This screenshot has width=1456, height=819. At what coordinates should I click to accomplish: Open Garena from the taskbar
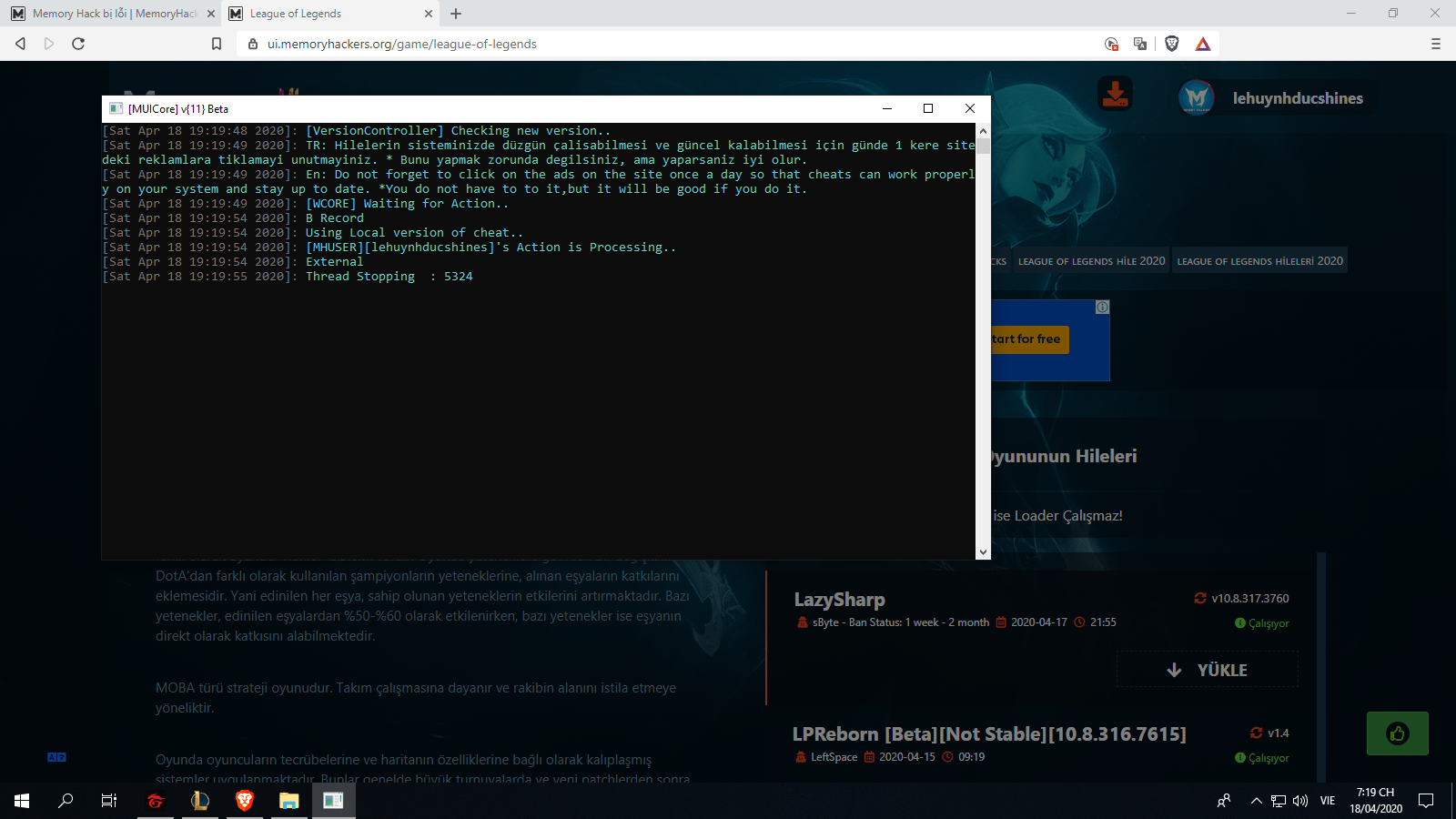coord(156,801)
